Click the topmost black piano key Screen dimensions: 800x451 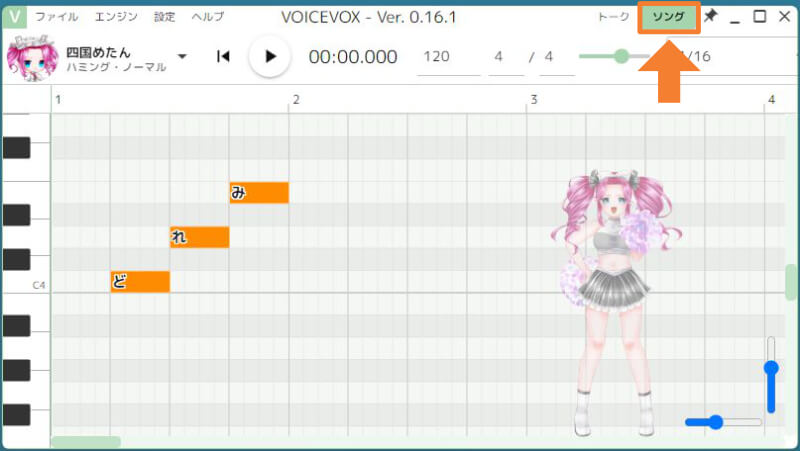pos(16,148)
